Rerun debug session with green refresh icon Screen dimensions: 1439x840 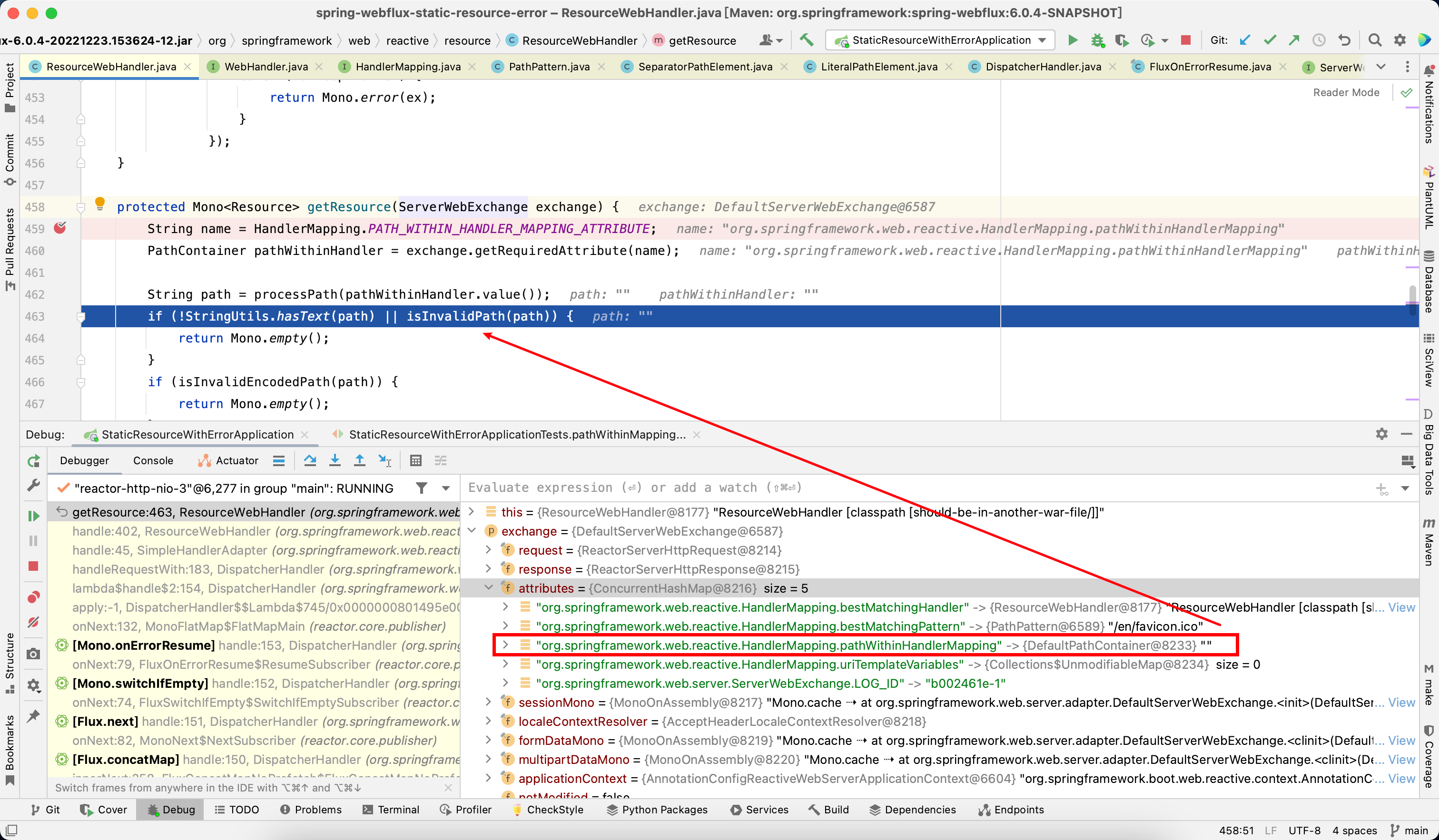tap(34, 460)
